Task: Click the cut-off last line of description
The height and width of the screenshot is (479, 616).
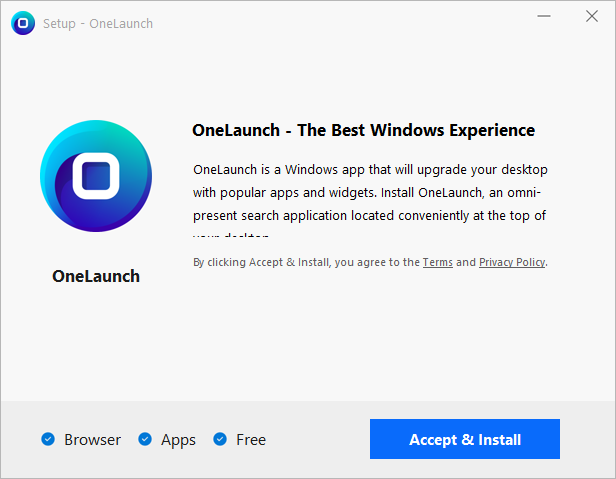Action: pos(231,237)
